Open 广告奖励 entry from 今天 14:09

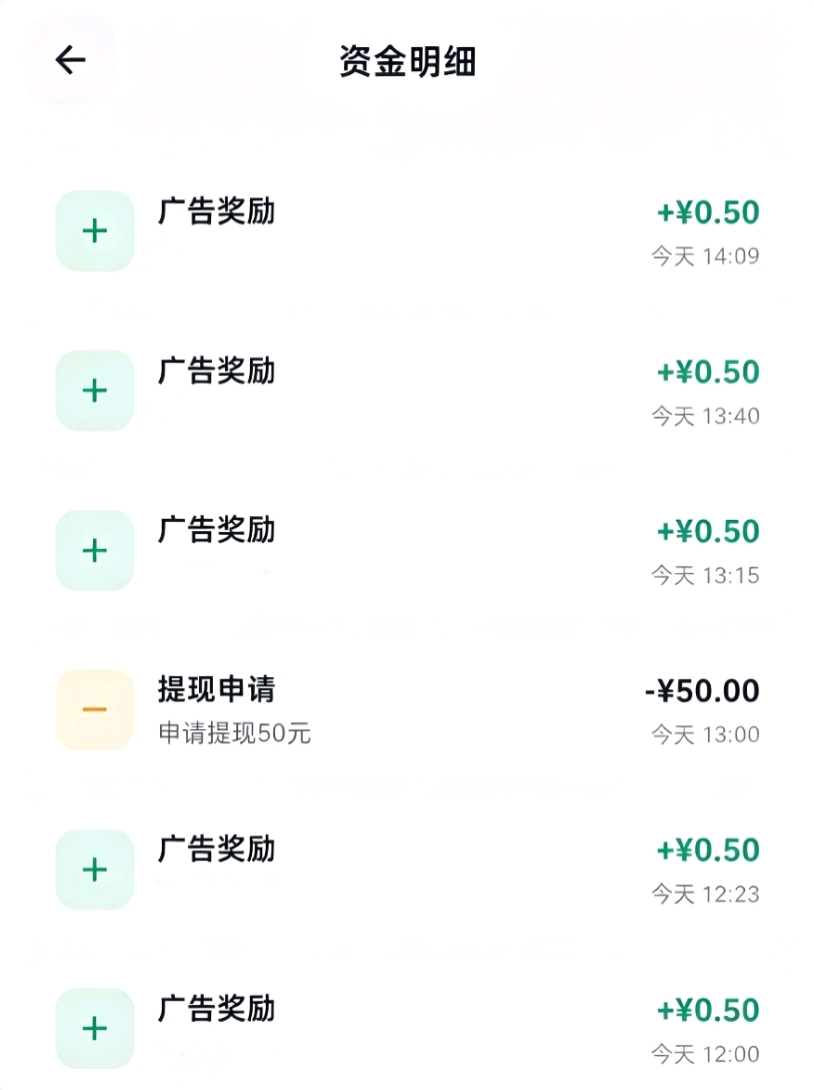click(x=216, y=212)
